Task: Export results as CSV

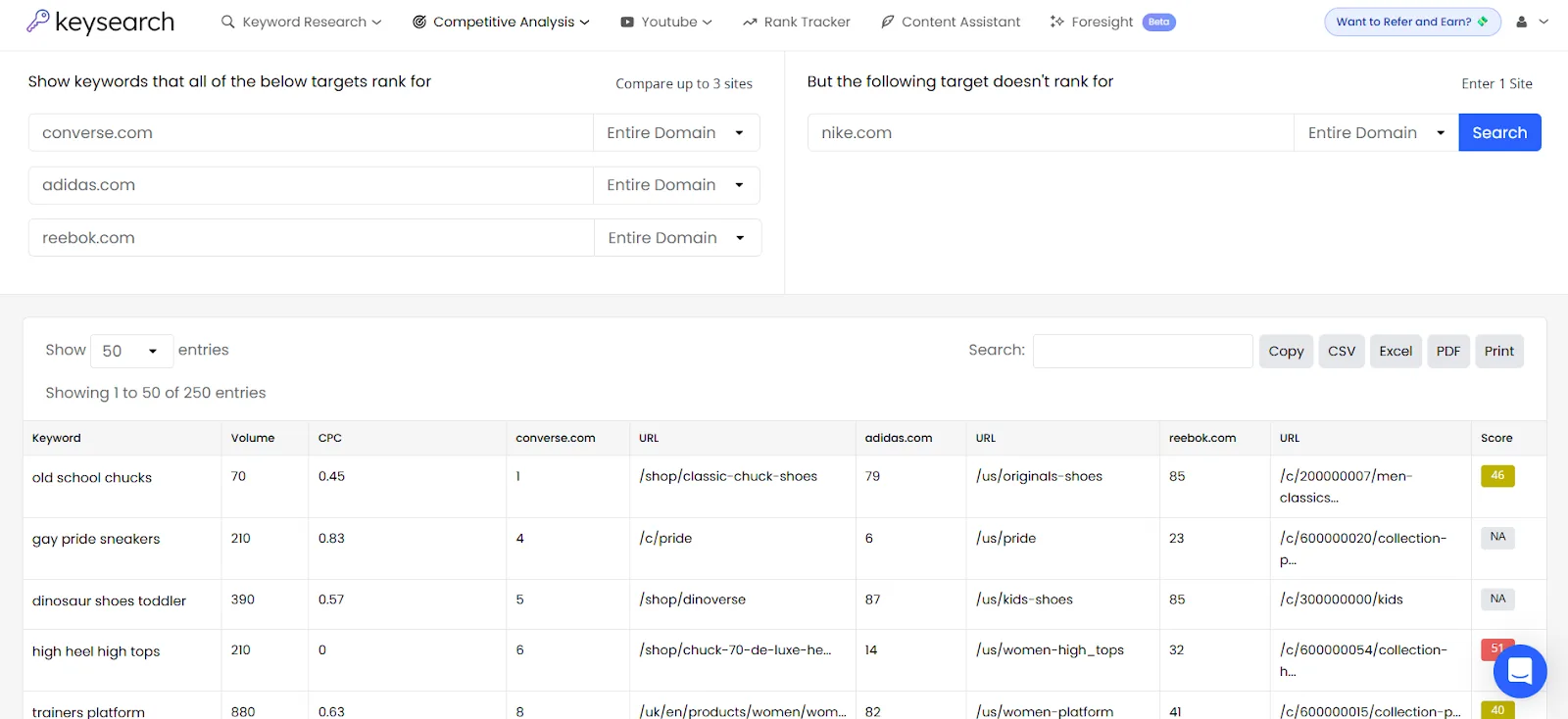Action: point(1342,351)
